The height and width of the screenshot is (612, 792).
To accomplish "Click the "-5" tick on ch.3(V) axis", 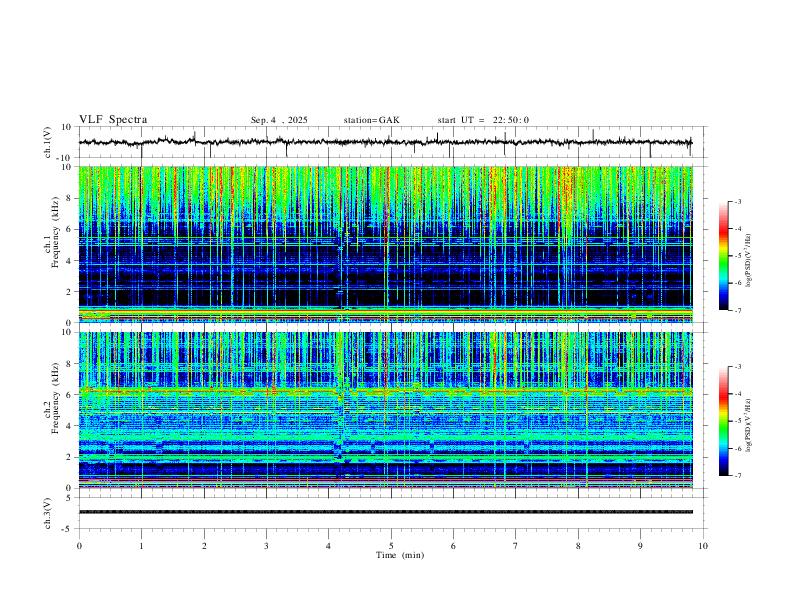I will pos(68,529).
